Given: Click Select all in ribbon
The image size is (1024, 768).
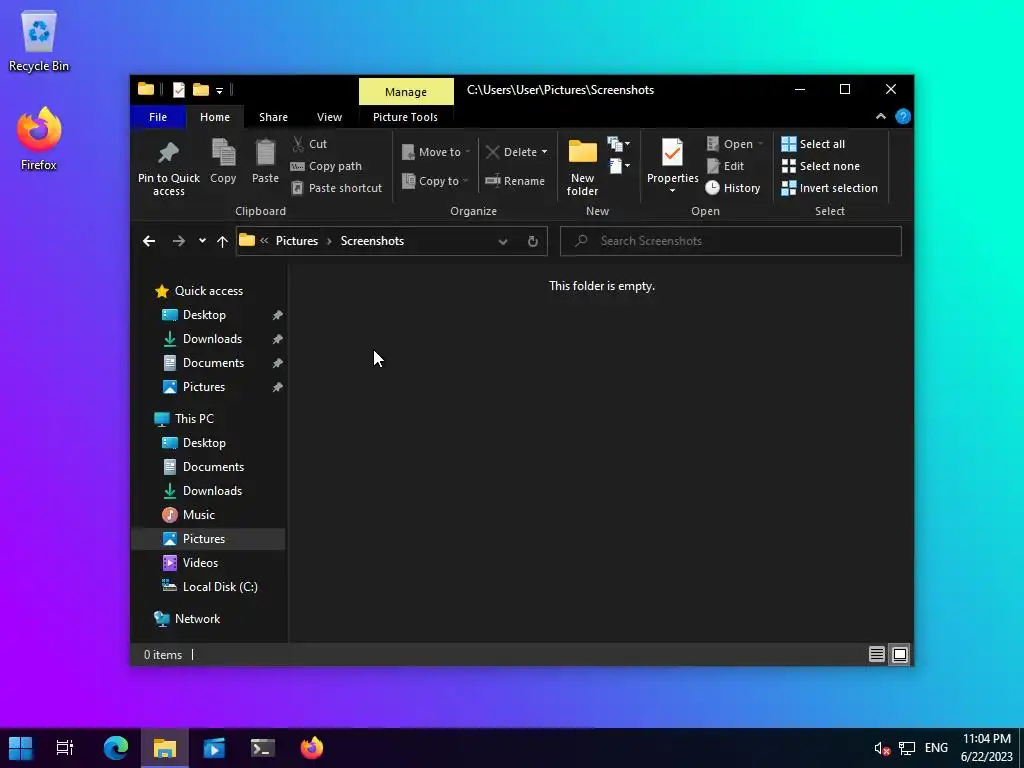Looking at the screenshot, I should (x=813, y=144).
